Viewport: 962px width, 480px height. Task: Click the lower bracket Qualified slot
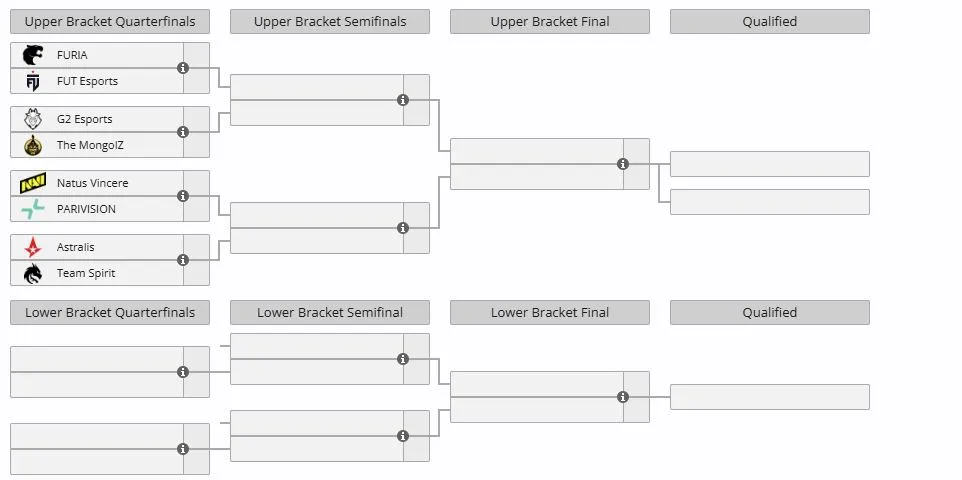pyautogui.click(x=770, y=397)
